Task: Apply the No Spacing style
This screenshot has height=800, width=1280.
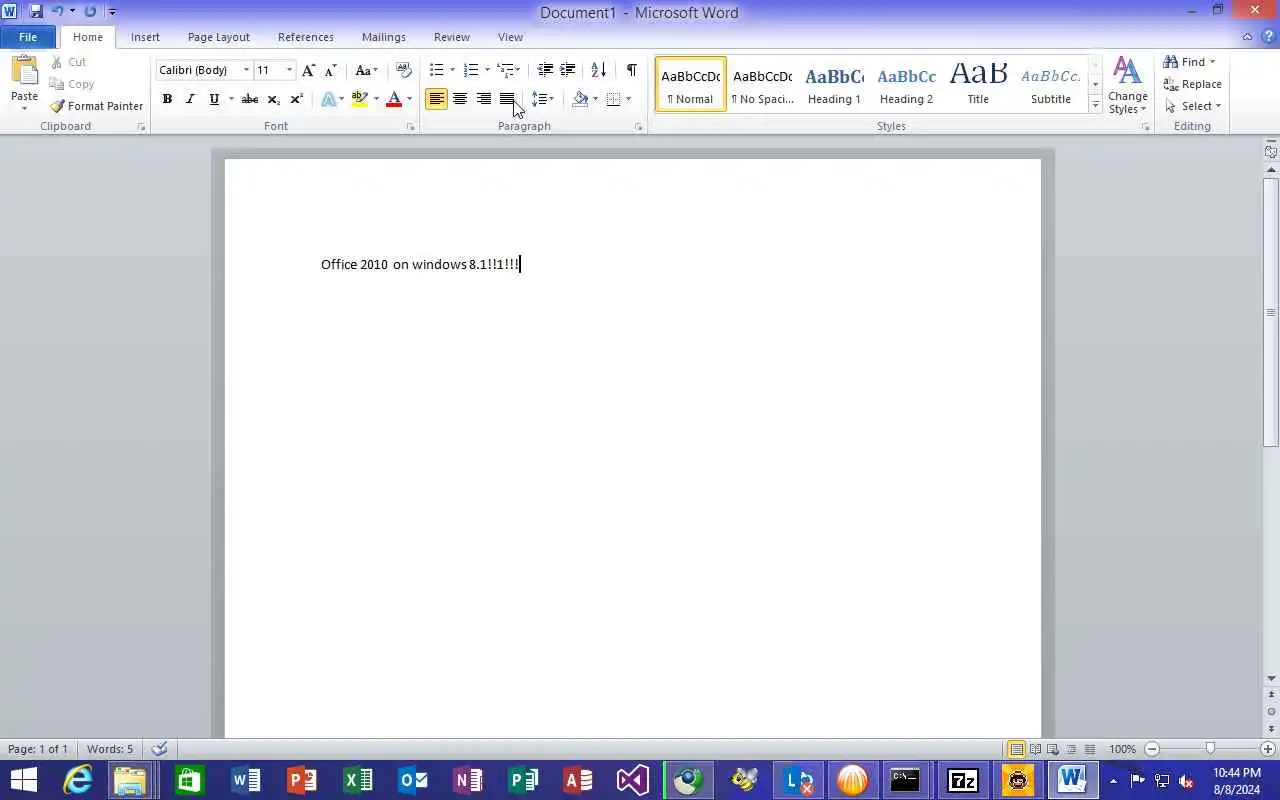Action: pos(762,84)
